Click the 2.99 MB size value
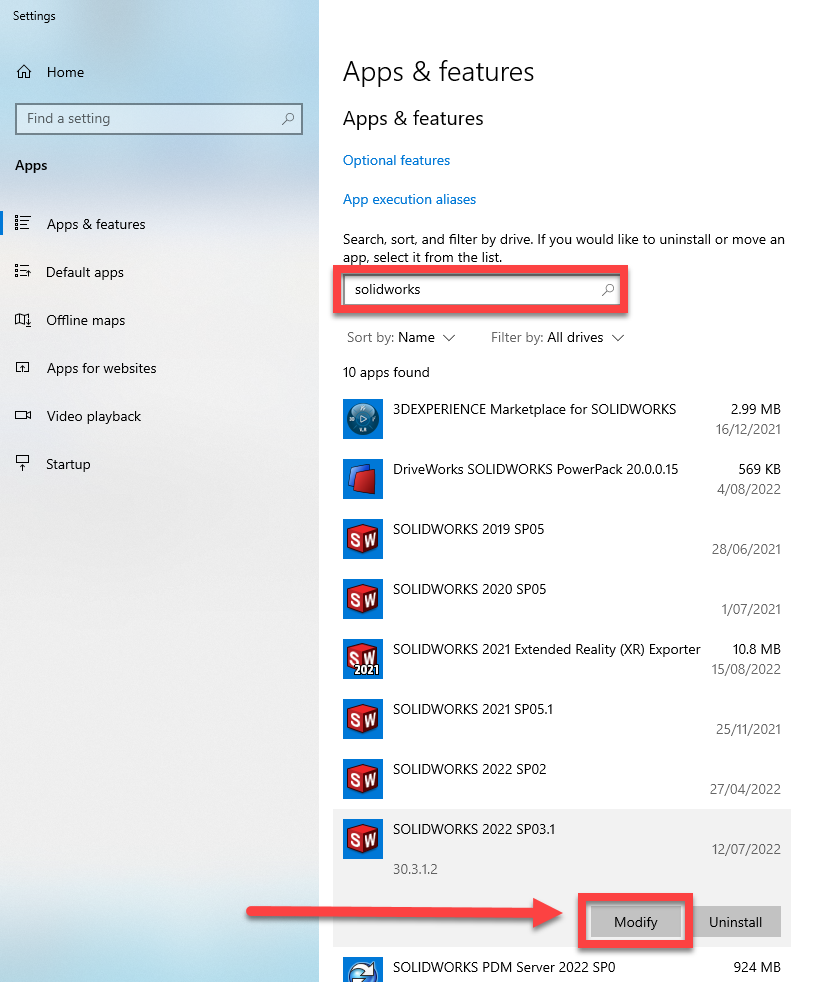This screenshot has width=827, height=982. point(756,409)
